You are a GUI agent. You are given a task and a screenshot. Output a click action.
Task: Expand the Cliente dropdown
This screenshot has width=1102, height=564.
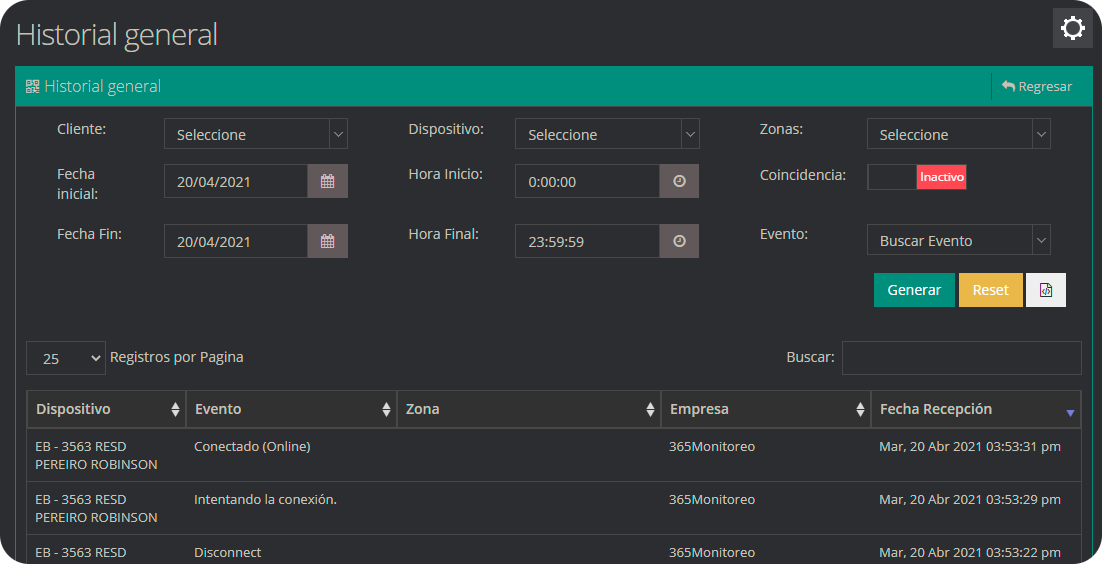255,134
